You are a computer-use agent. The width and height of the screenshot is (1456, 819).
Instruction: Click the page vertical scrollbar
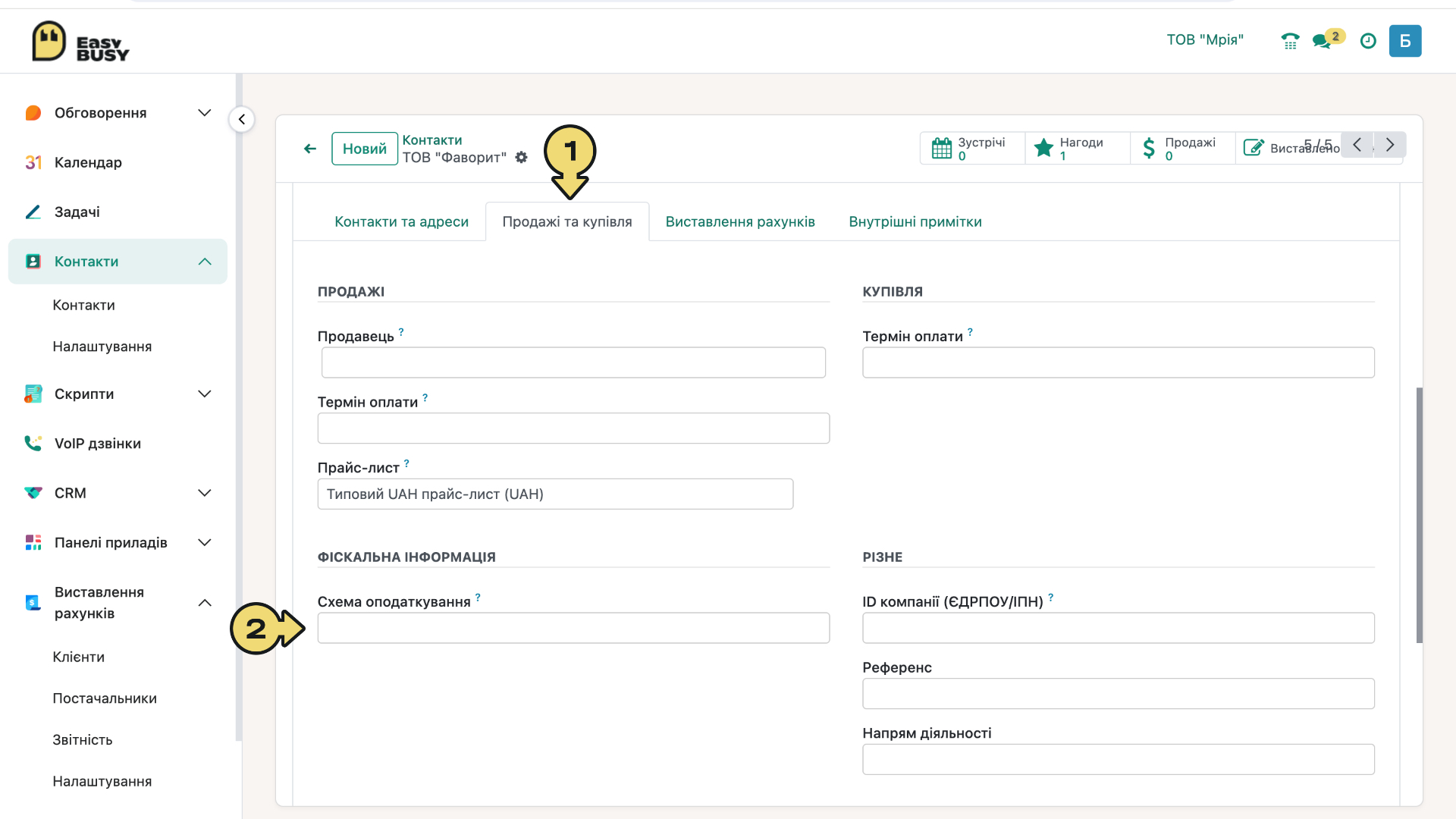point(1419,516)
